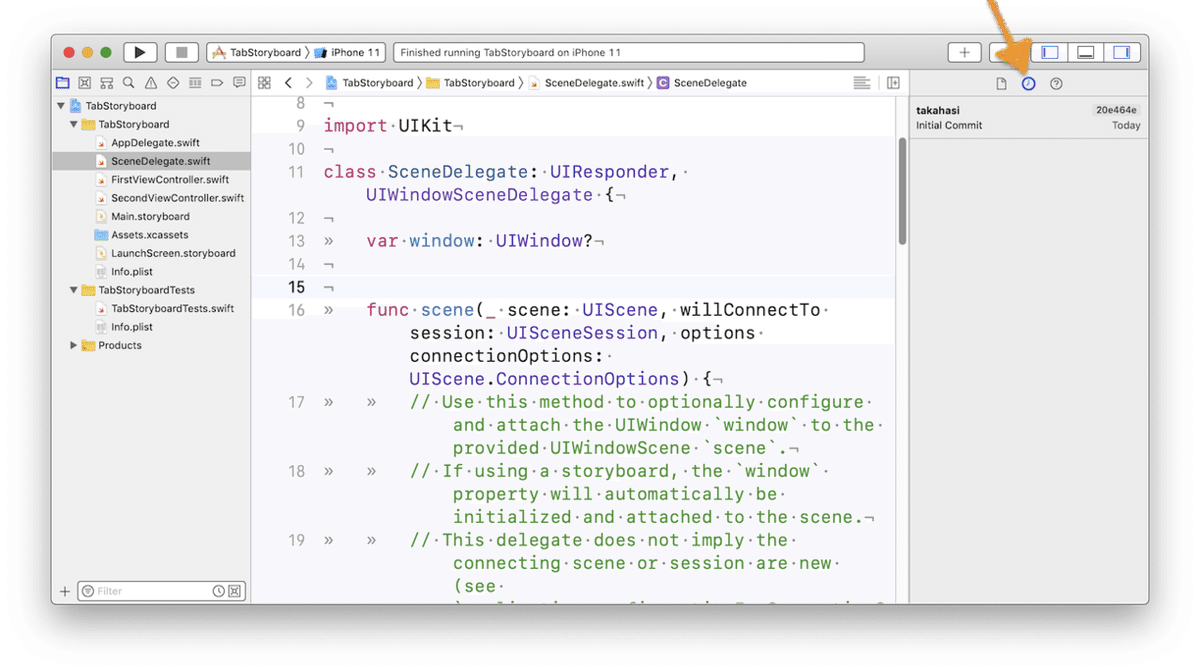The image size is (1200, 672).
Task: Show the File inspector
Action: (x=1001, y=84)
